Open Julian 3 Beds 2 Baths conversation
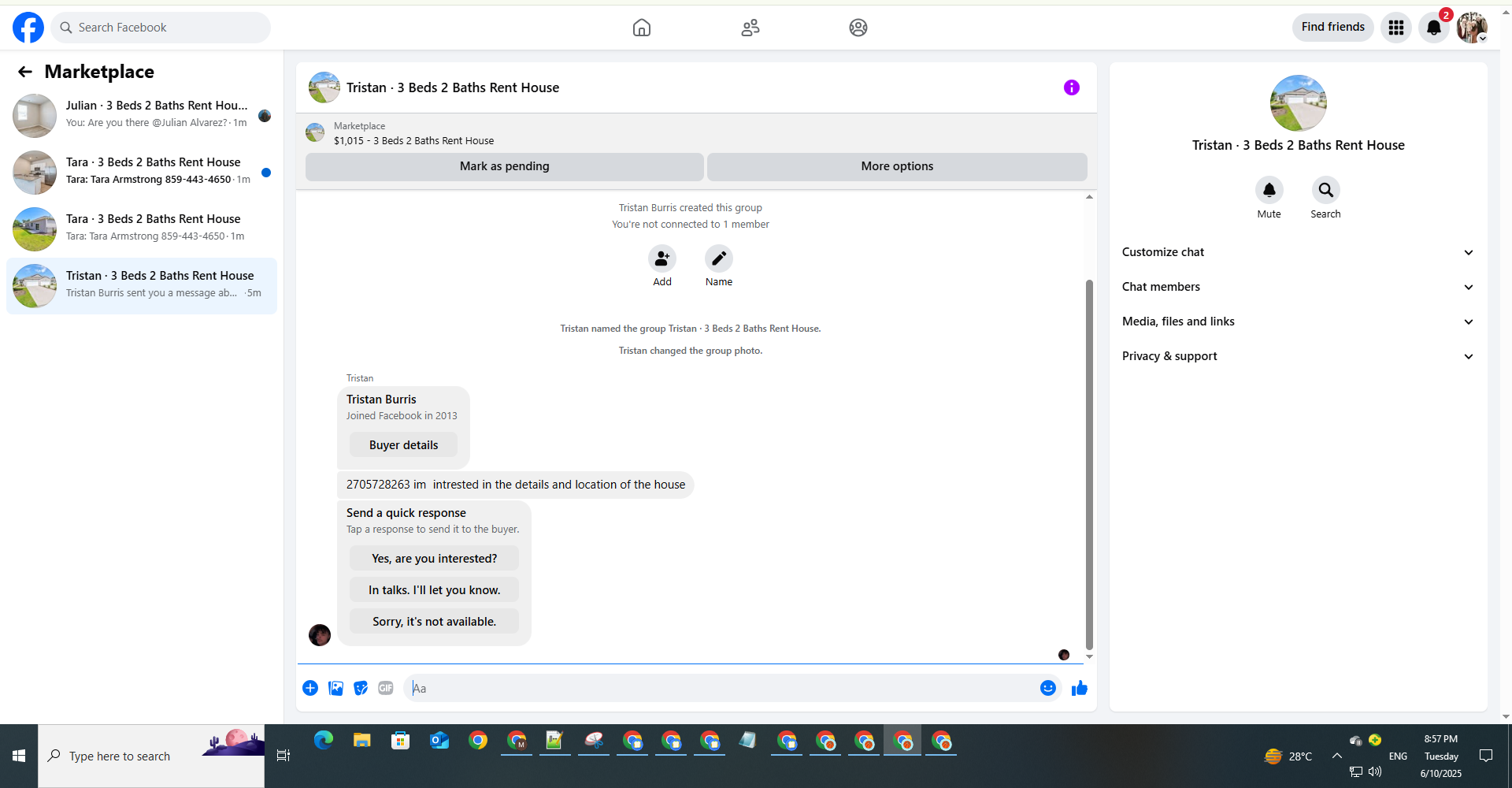This screenshot has height=788, width=1512. click(142, 116)
